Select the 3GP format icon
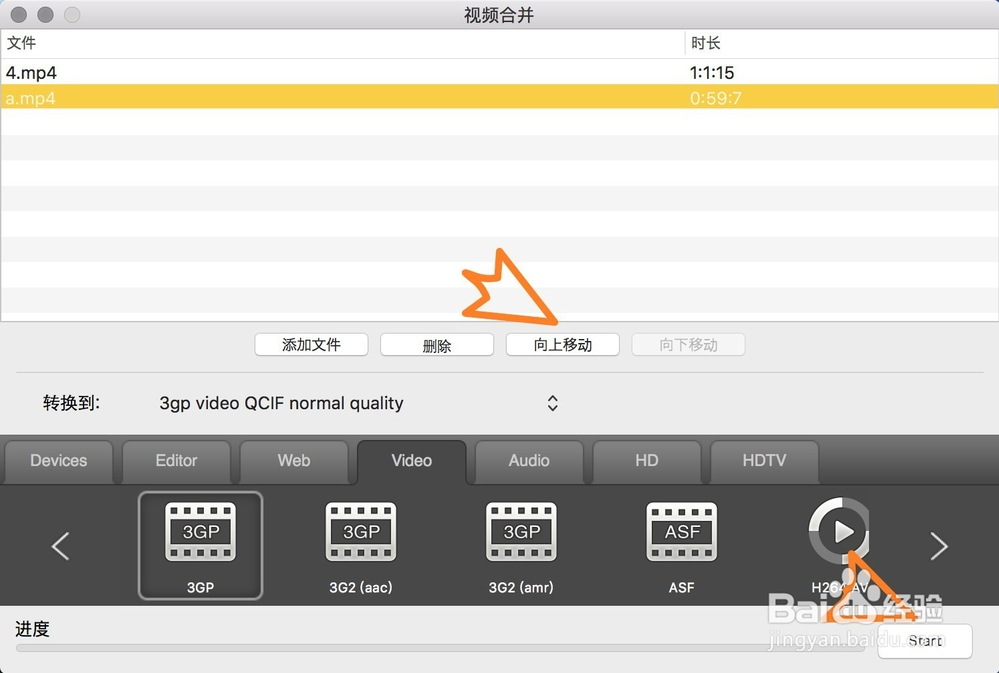The image size is (999, 673). pos(200,533)
